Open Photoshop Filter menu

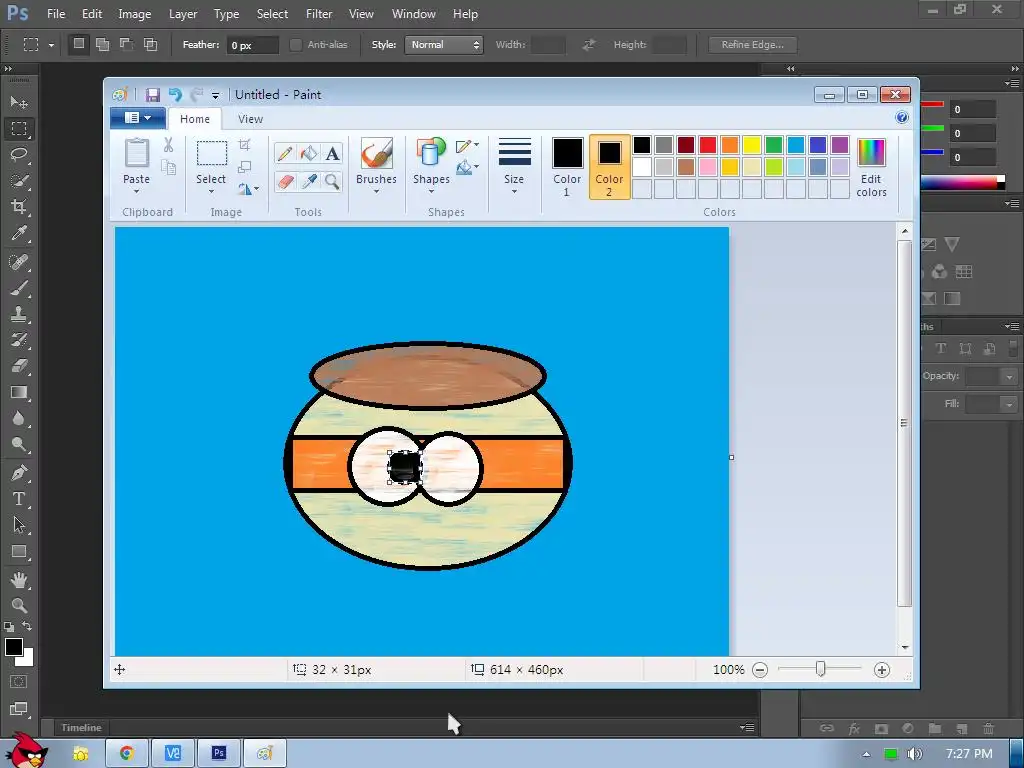coord(319,14)
